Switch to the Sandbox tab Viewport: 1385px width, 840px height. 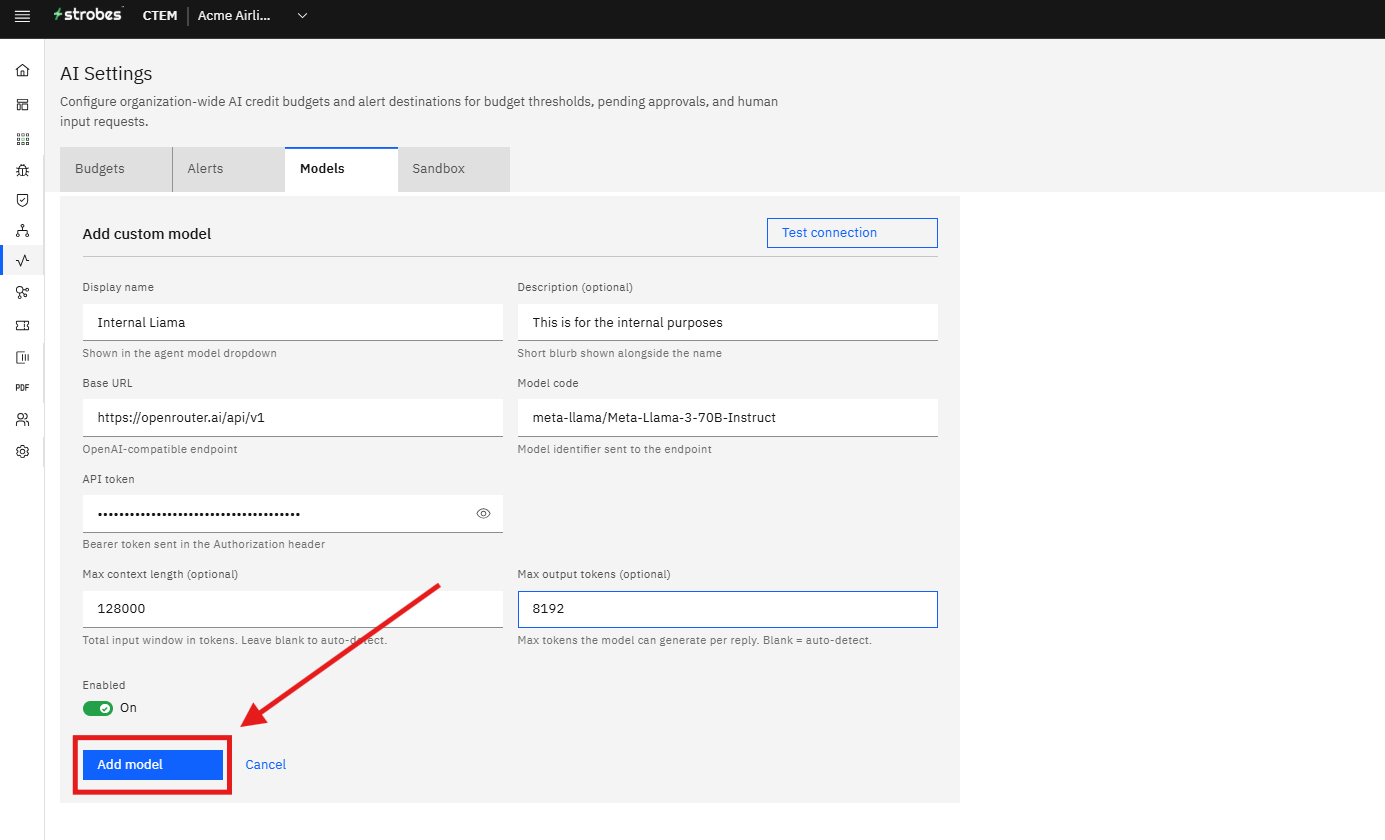[x=454, y=169]
